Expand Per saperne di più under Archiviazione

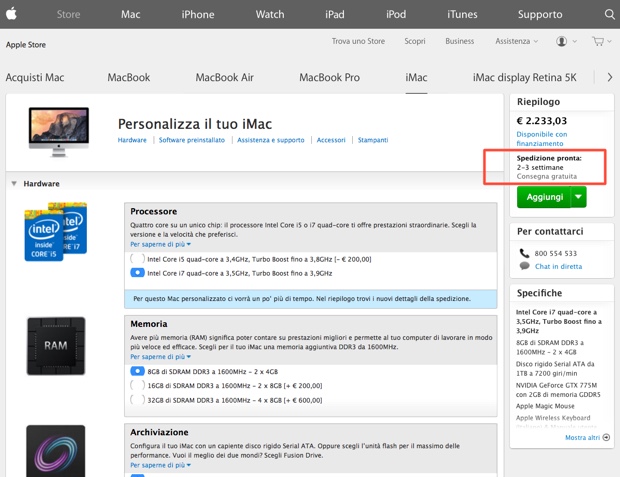tap(161, 465)
